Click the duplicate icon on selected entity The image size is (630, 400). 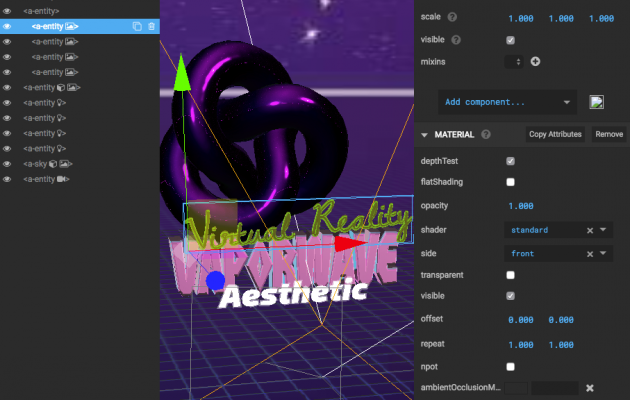pos(137,26)
